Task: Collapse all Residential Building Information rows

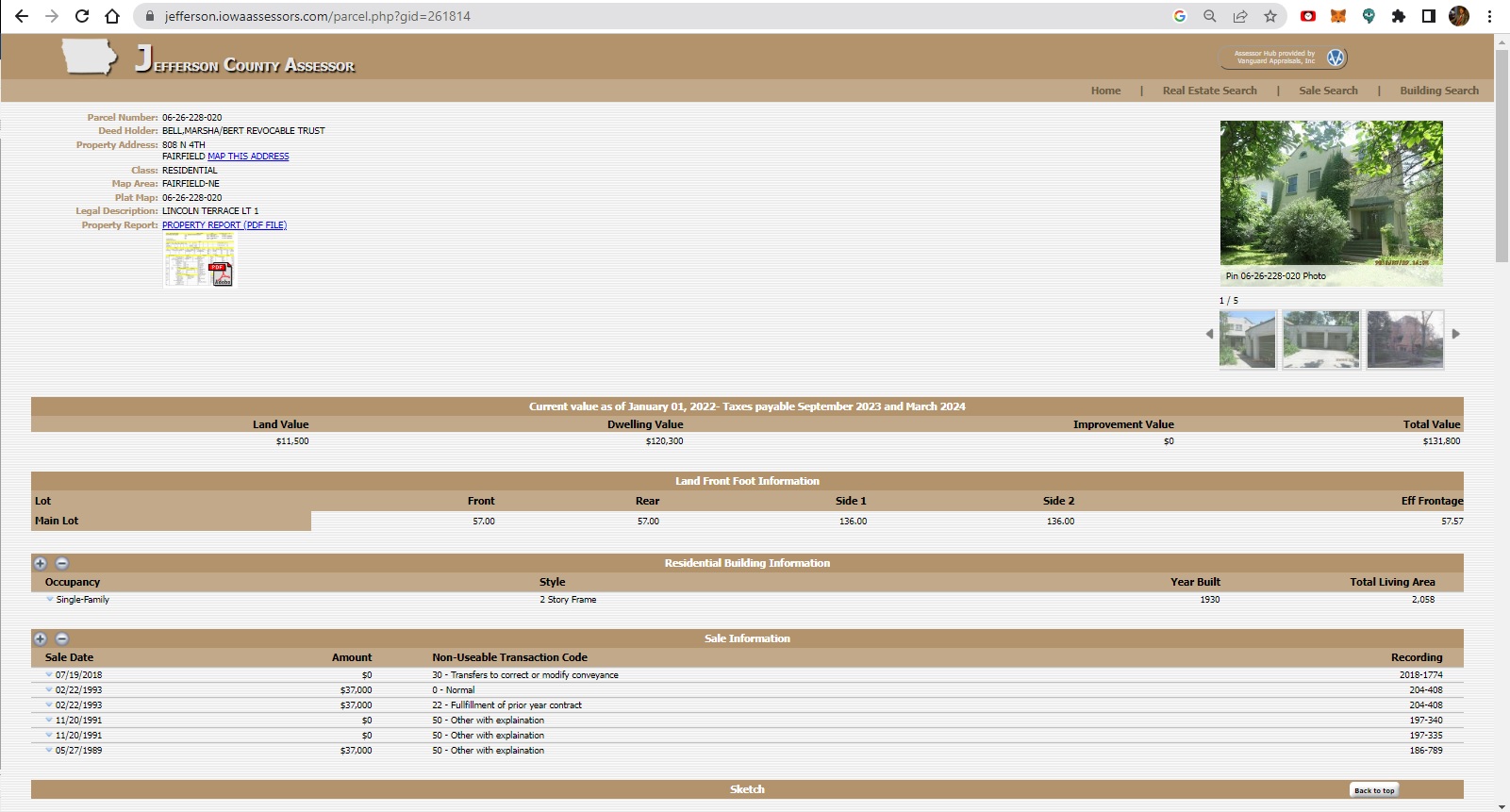Action: 62,563
